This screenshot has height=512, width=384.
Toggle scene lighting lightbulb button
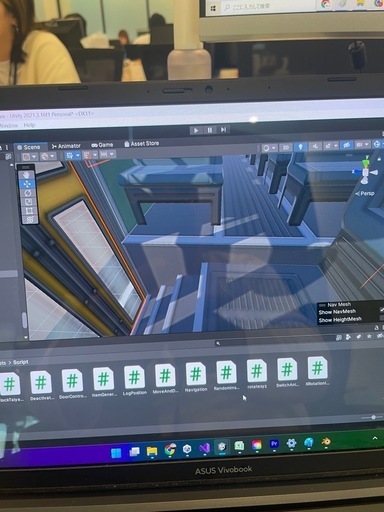click(x=300, y=147)
